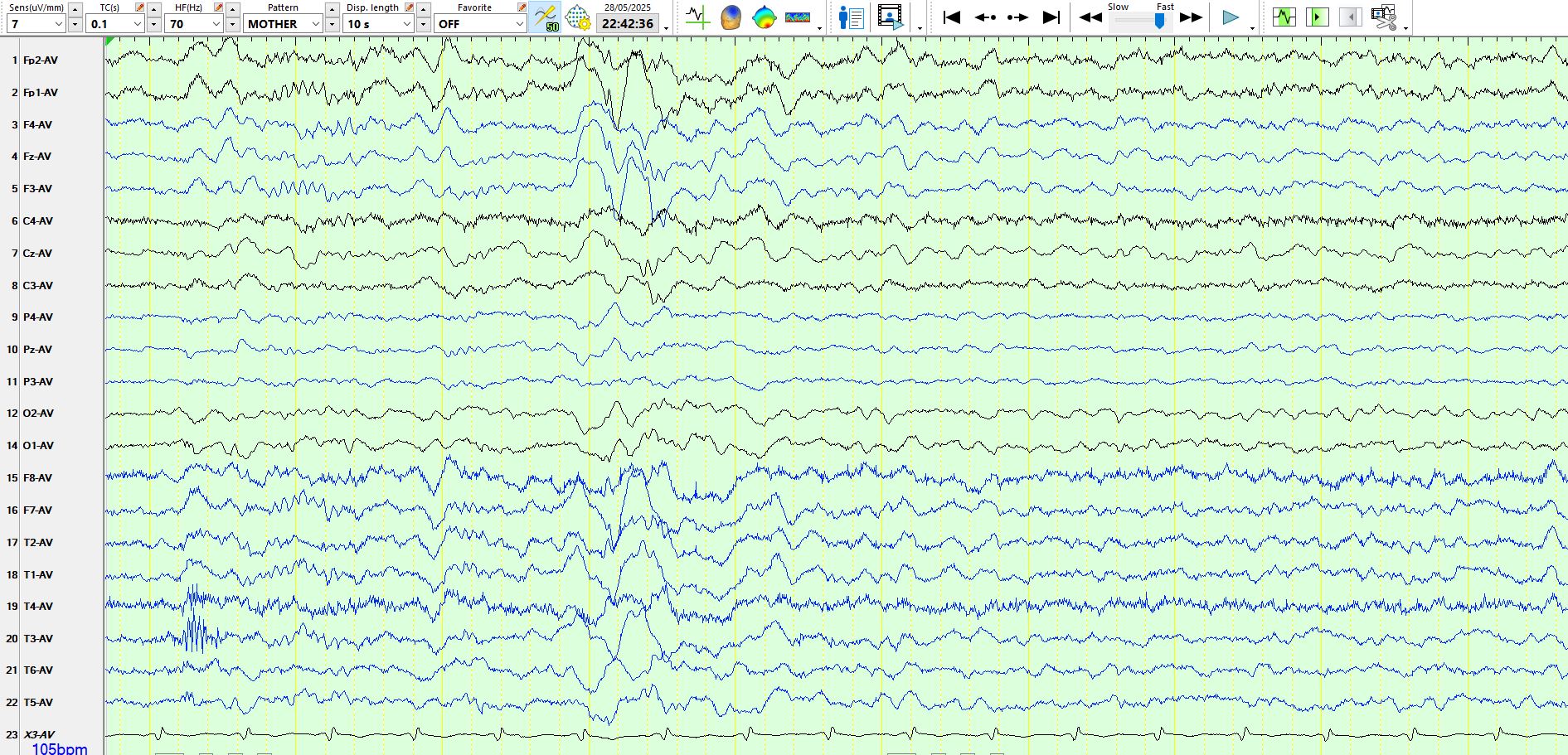
Task: Step forward to next event
Action: point(1017,17)
